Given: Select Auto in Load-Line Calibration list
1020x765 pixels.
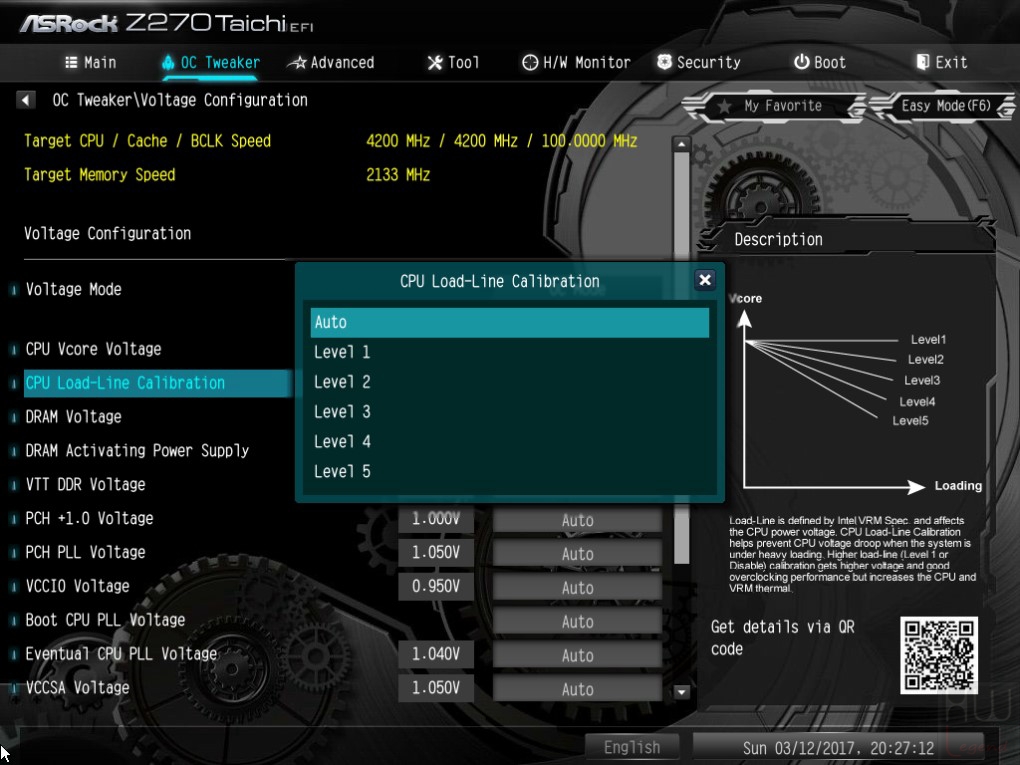Looking at the screenshot, I should click(x=509, y=323).
